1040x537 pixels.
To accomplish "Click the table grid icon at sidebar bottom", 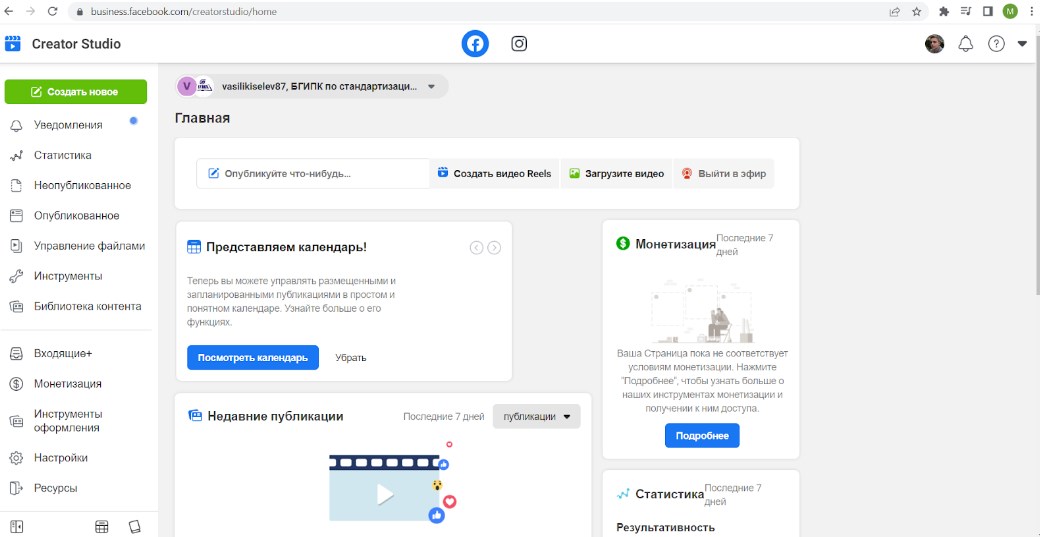I will point(101,527).
